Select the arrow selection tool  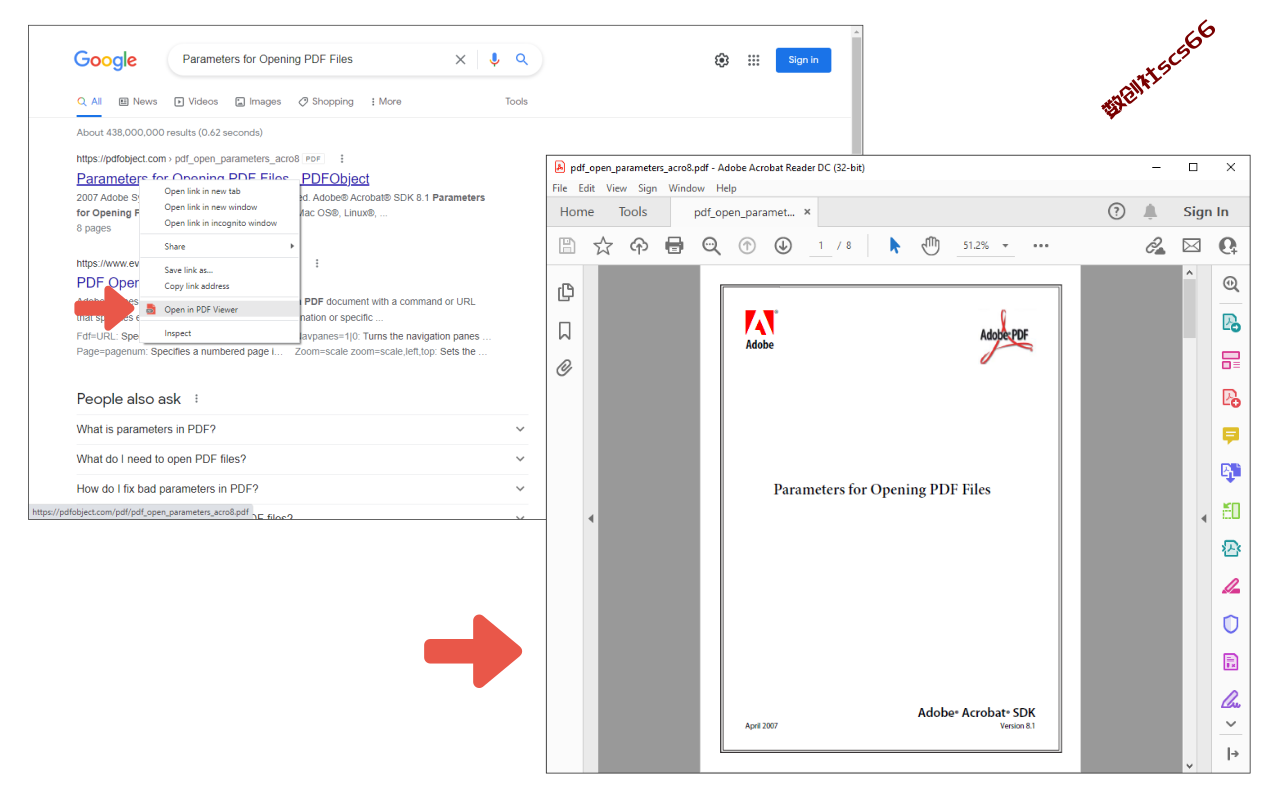tap(895, 245)
